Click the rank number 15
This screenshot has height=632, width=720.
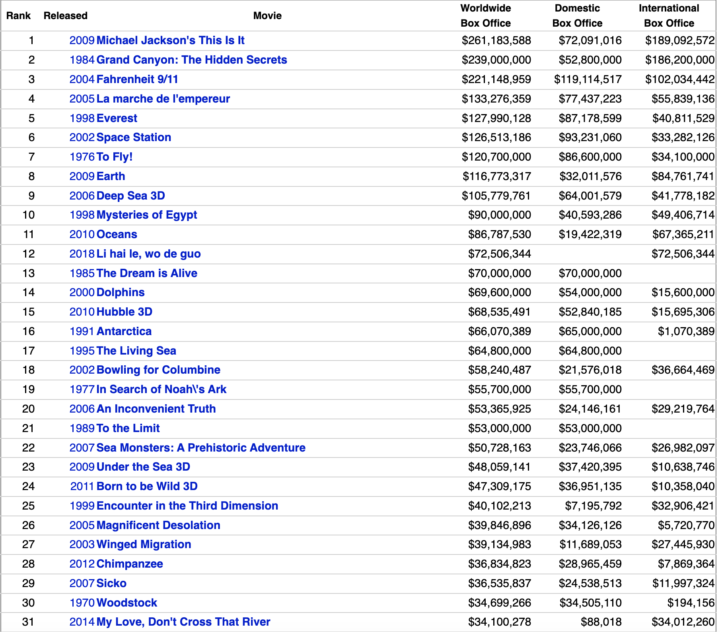(28, 312)
